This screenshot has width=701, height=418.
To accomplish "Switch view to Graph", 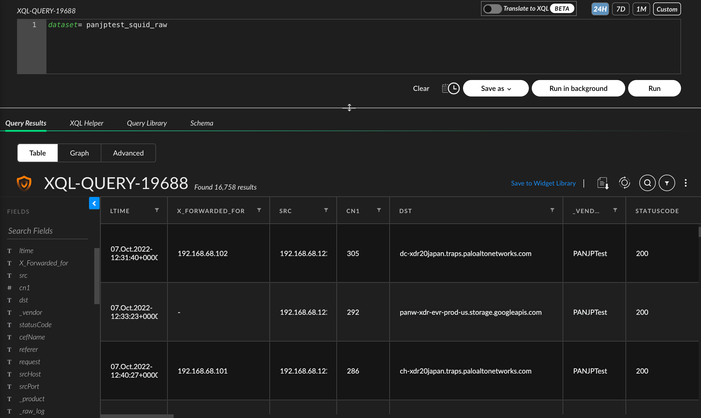I will pos(79,153).
